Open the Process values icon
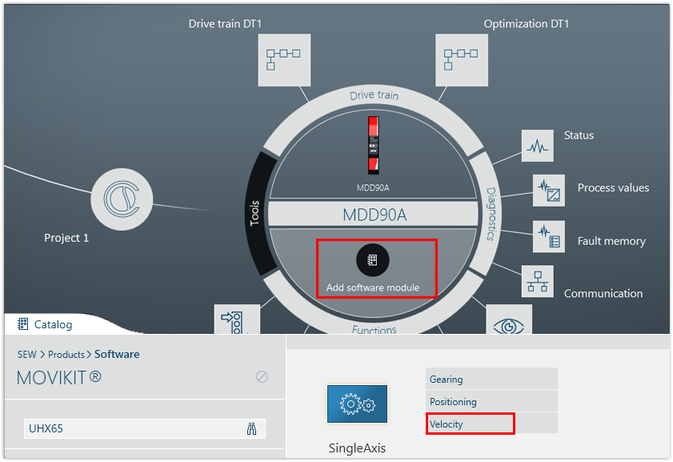 coord(548,190)
